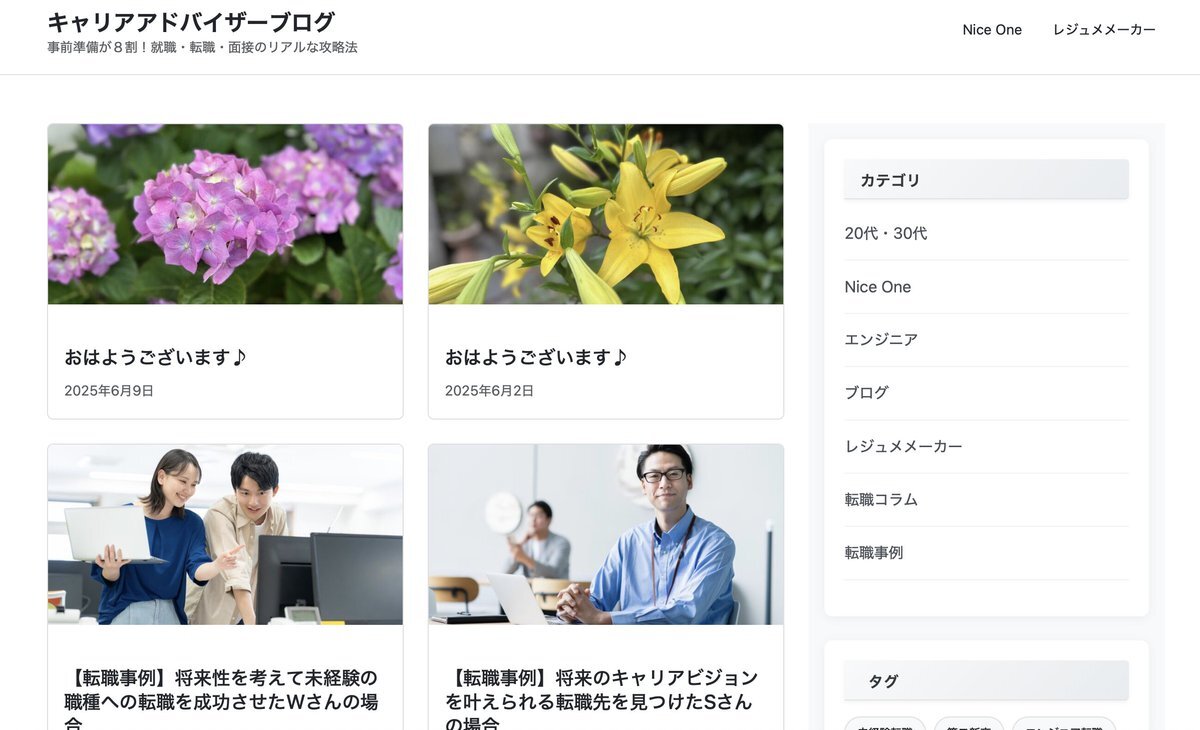Open the purple hydrangea post thumbnail
Image resolution: width=1200 pixels, height=730 pixels.
(225, 214)
